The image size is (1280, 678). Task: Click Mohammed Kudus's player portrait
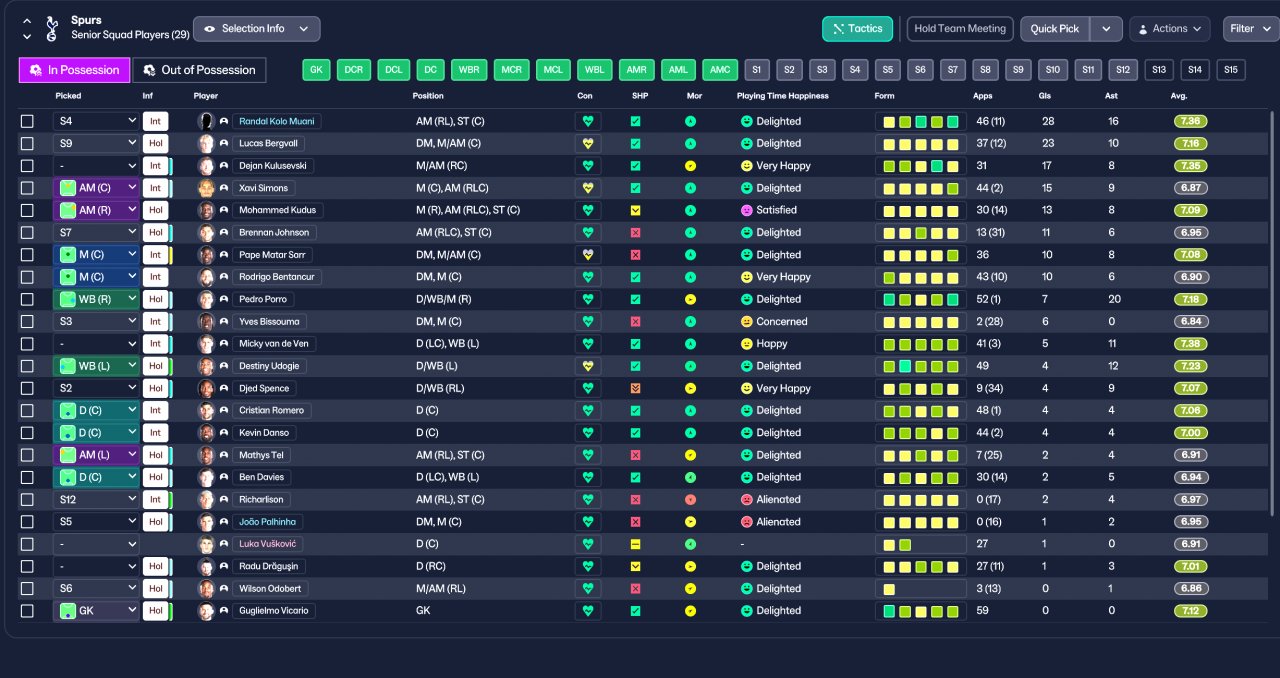[x=206, y=211]
